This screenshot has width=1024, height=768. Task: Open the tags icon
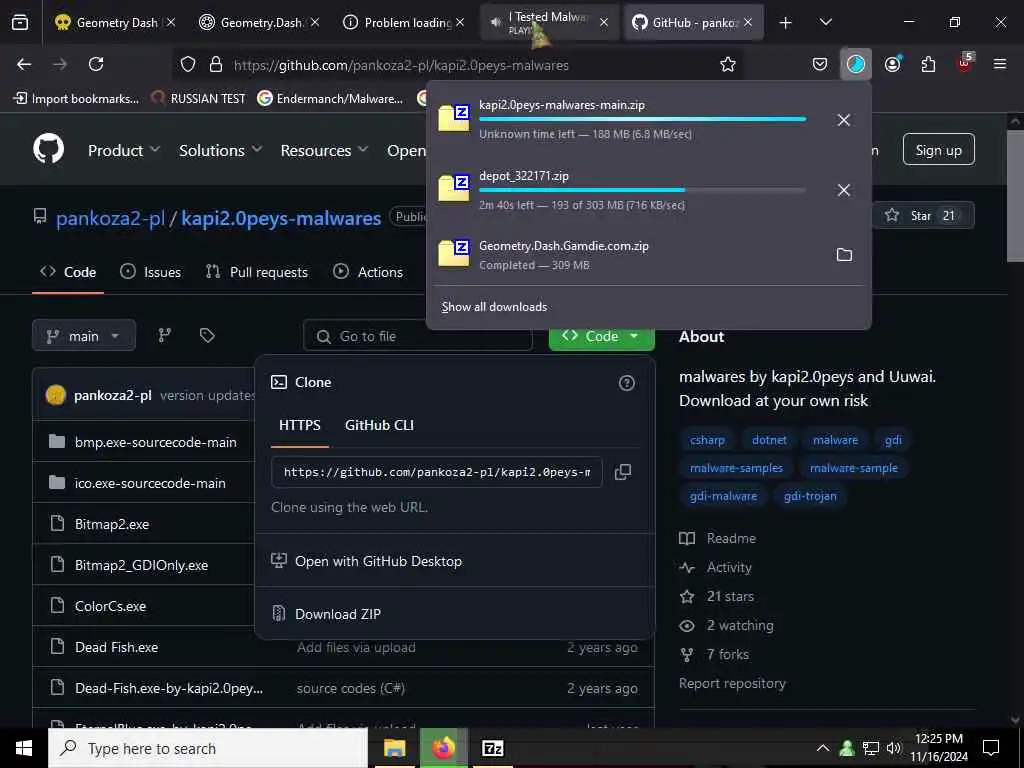(207, 335)
